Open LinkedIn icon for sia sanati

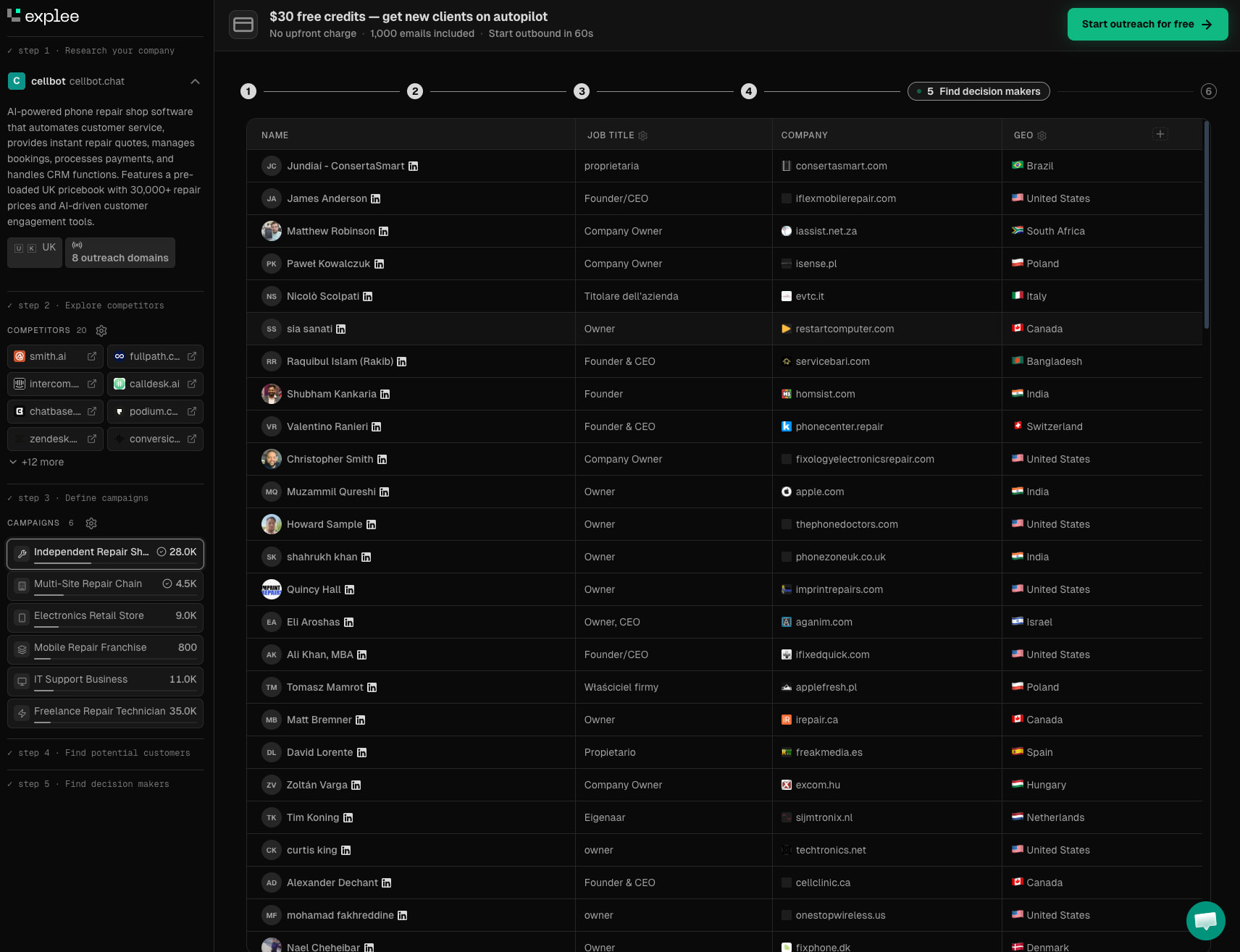[x=341, y=329]
